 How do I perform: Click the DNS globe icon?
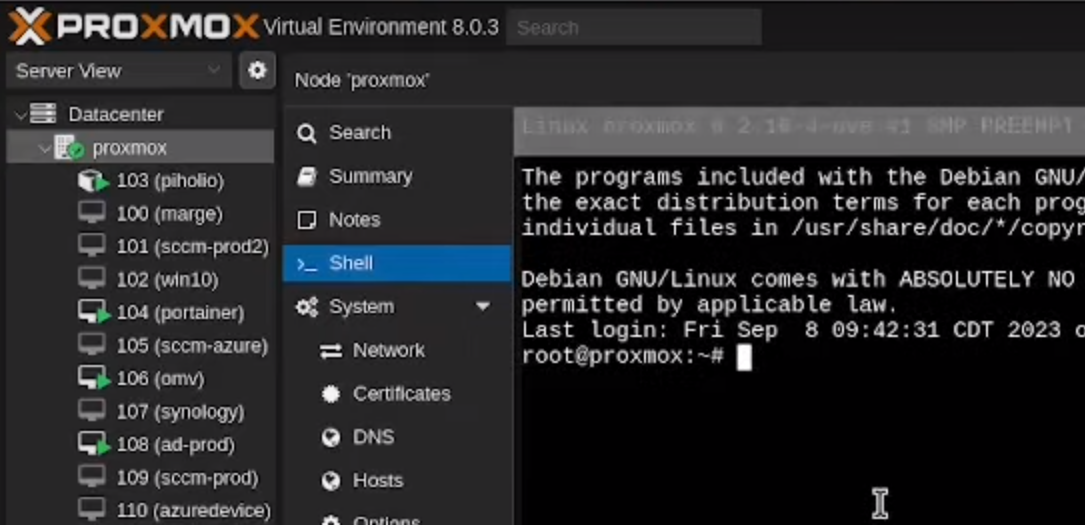click(331, 438)
